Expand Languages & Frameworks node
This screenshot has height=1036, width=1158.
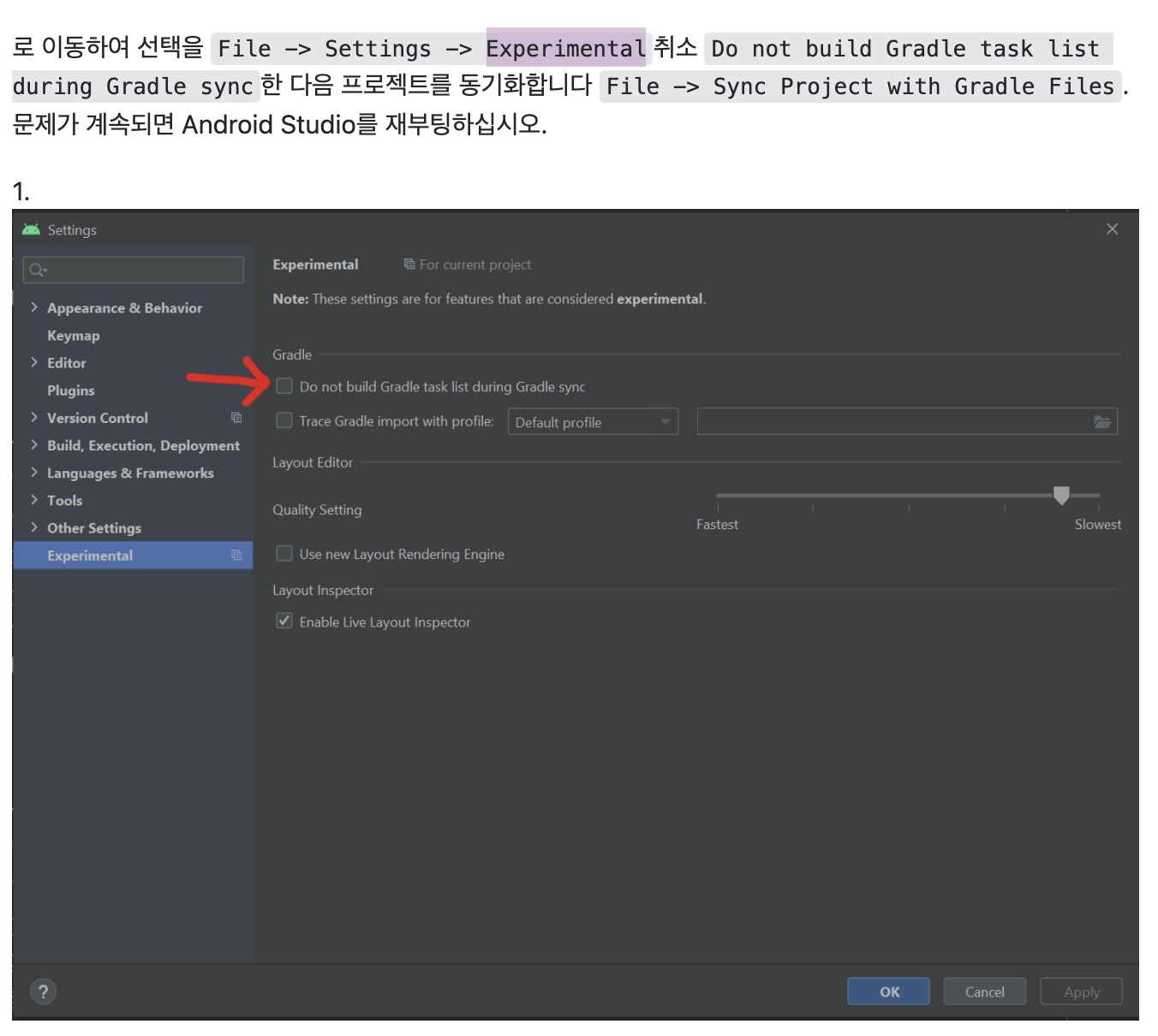[x=34, y=473]
